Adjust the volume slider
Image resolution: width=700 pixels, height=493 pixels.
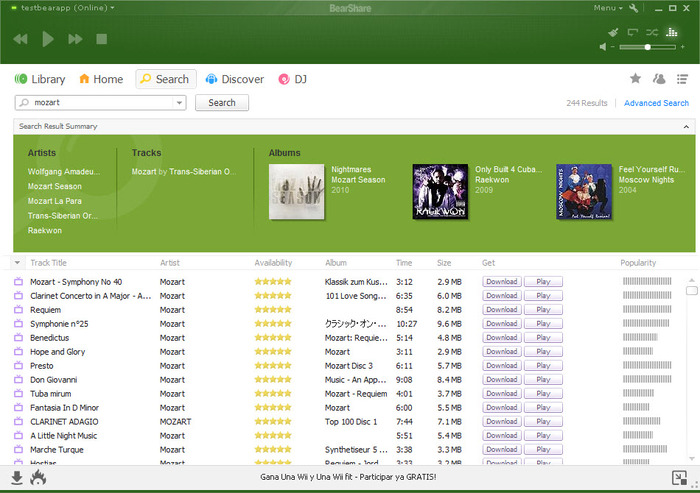click(647, 46)
